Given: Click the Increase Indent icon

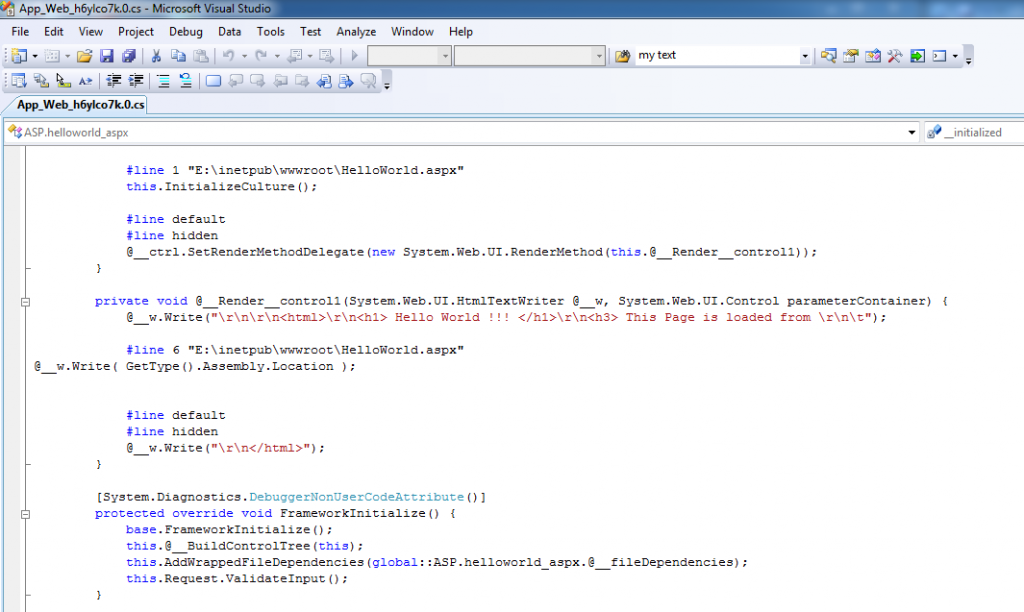Looking at the screenshot, I should click(x=134, y=80).
